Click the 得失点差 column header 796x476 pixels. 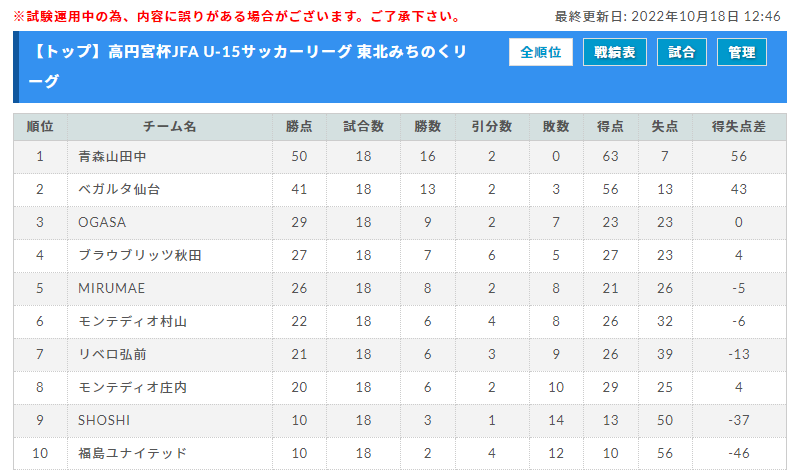click(739, 127)
